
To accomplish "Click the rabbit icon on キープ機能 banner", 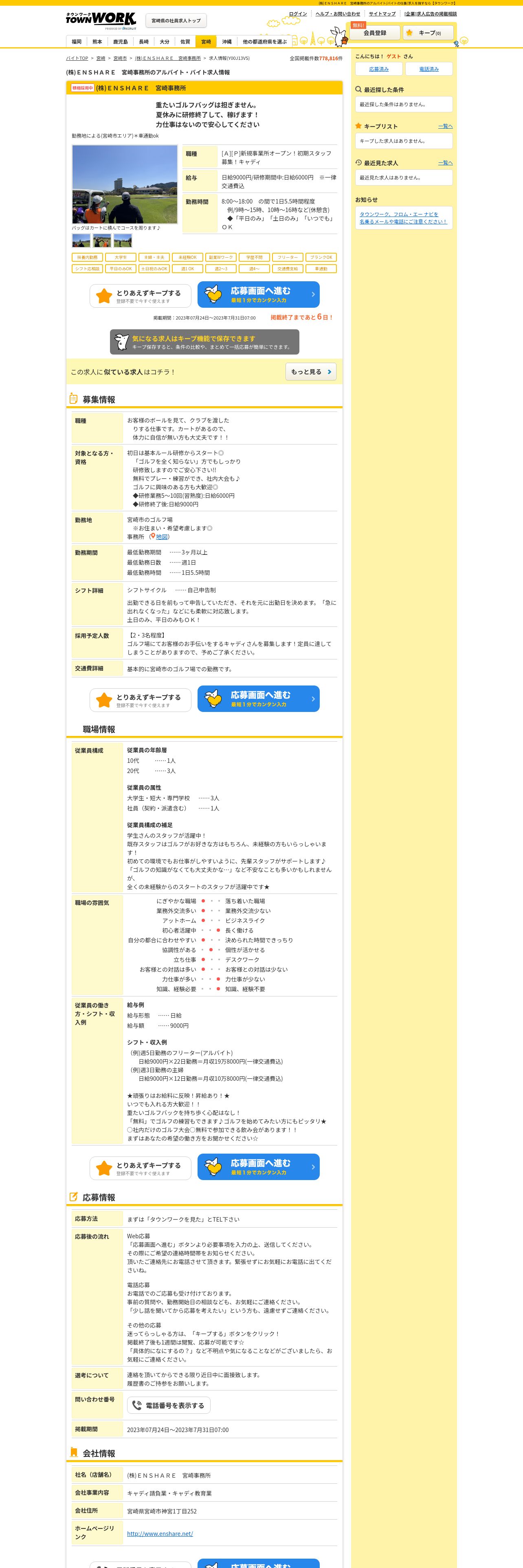I will [x=122, y=342].
